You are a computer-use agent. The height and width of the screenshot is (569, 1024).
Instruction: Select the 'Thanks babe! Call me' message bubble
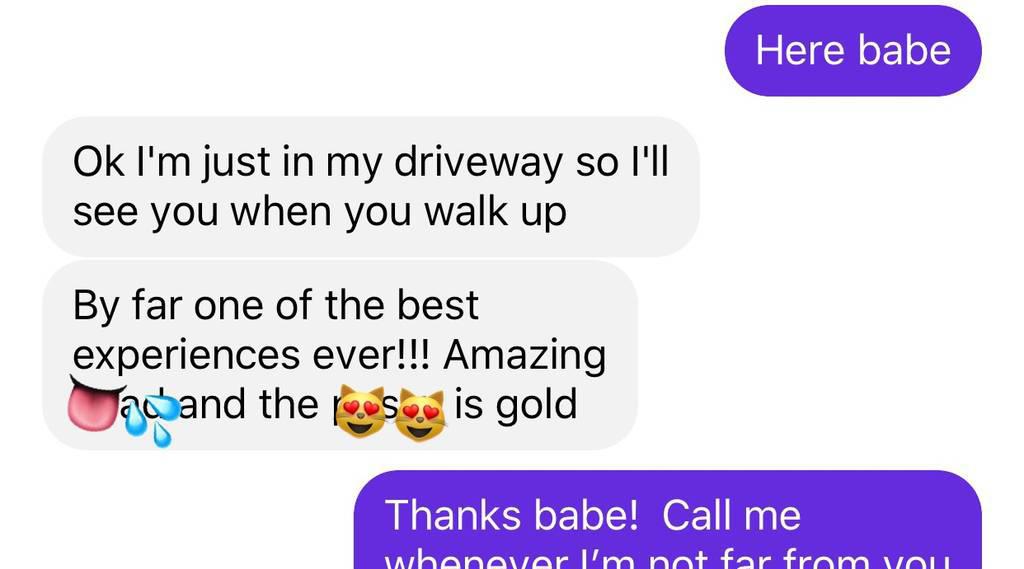coord(667,520)
